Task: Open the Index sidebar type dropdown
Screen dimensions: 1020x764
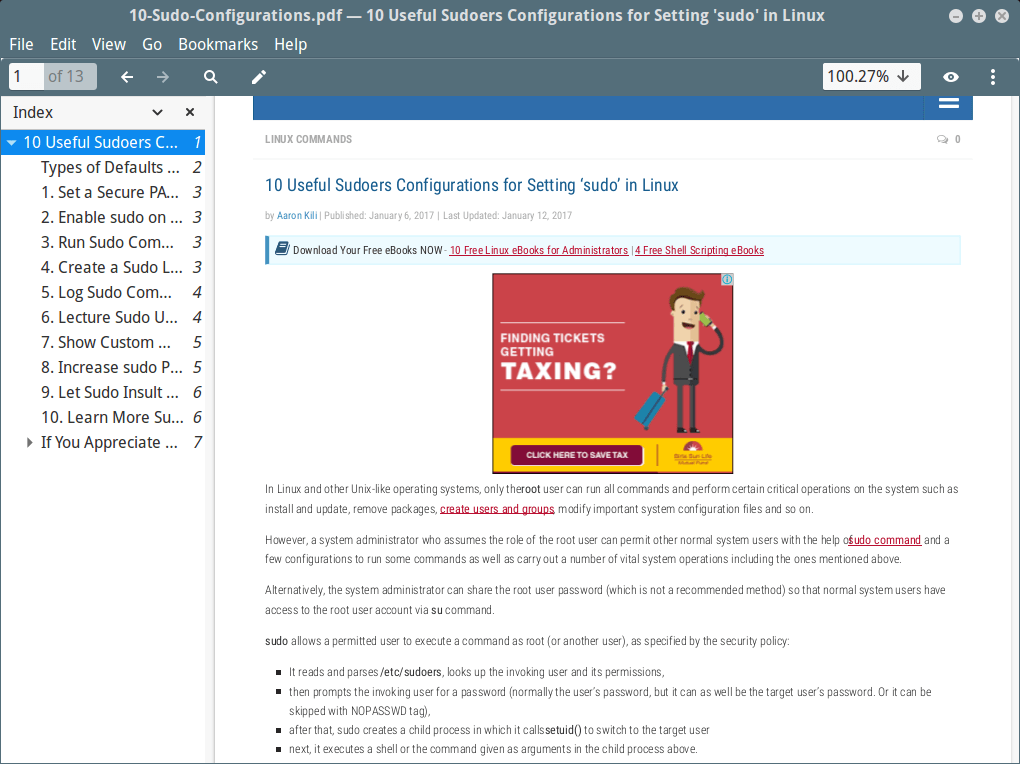Action: pyautogui.click(x=157, y=112)
